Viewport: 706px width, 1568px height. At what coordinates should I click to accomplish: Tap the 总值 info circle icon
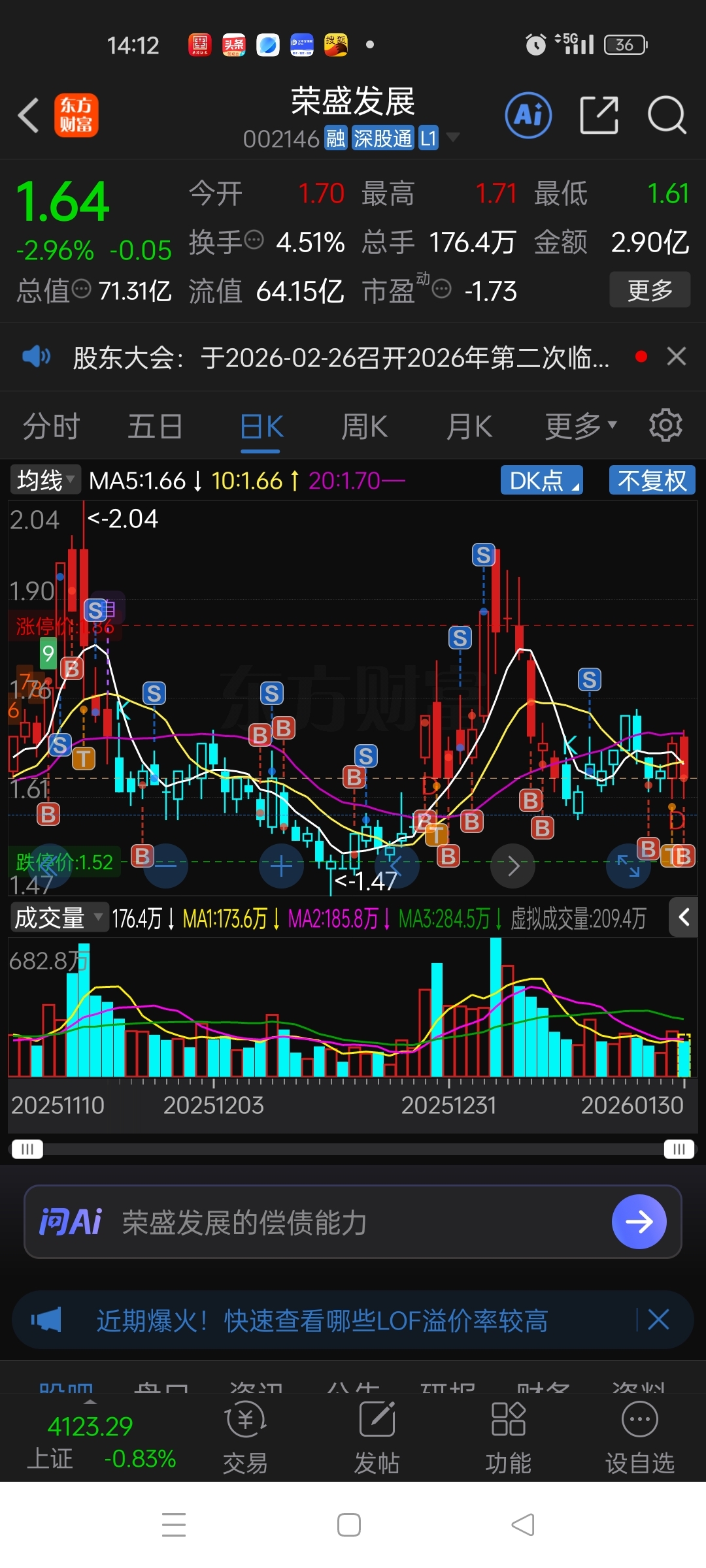click(x=81, y=288)
